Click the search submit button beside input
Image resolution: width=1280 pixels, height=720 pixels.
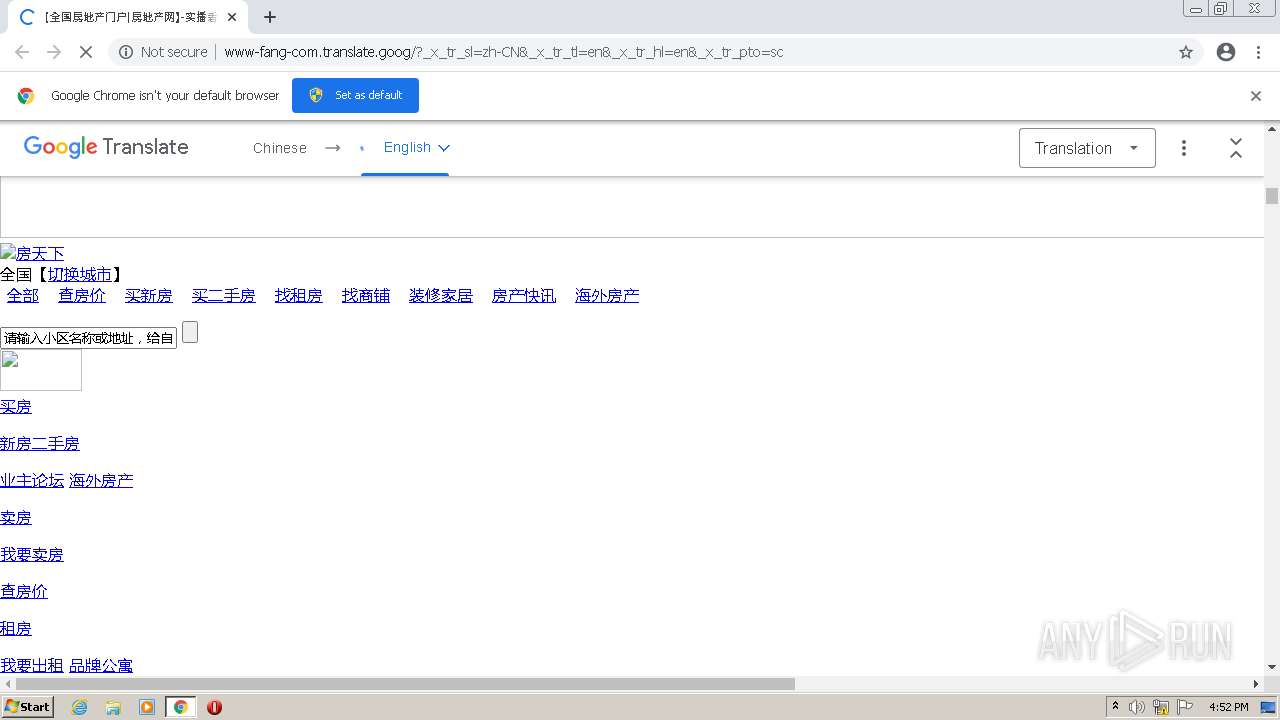click(x=190, y=332)
